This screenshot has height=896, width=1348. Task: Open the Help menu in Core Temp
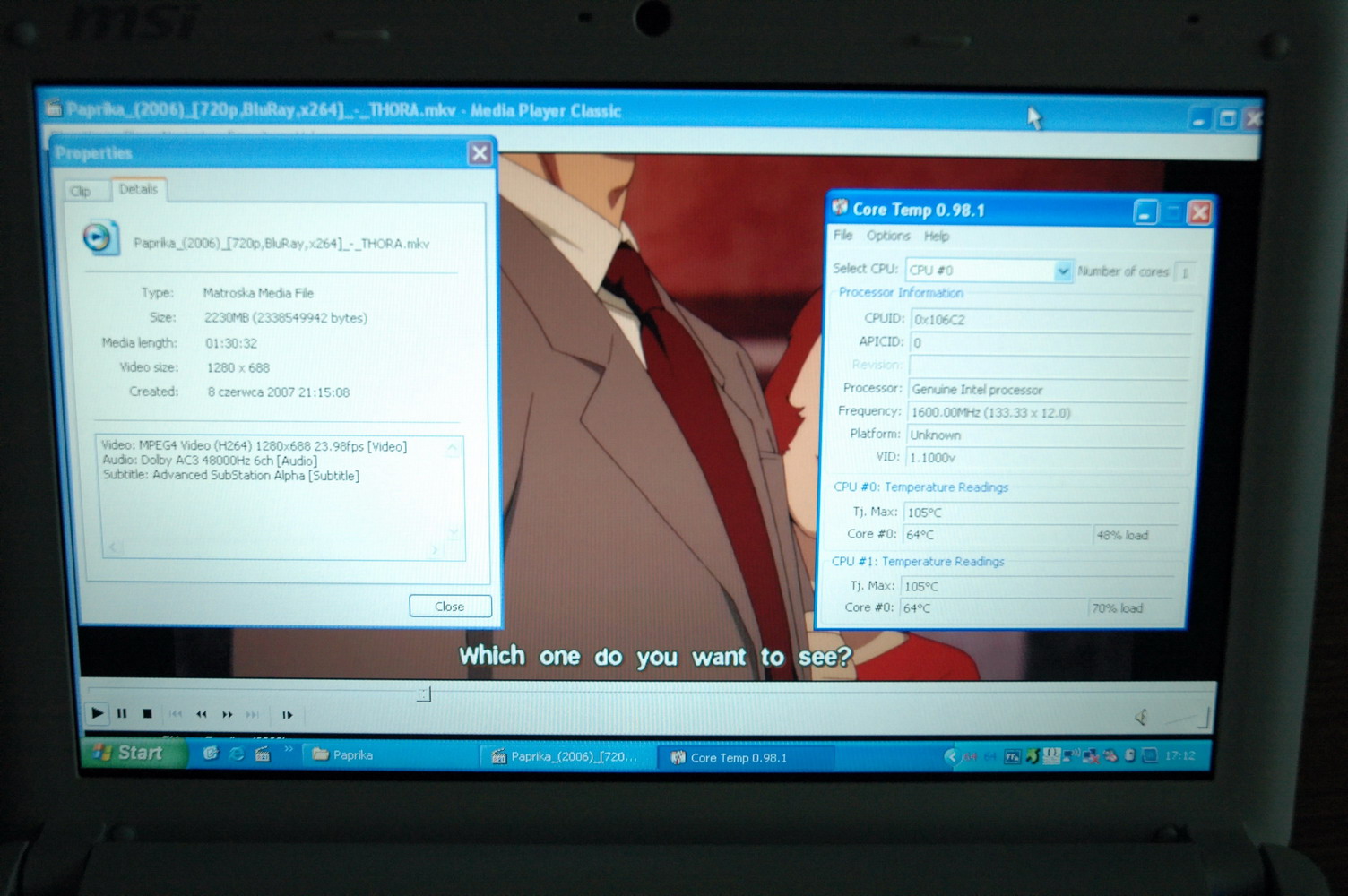pyautogui.click(x=937, y=236)
